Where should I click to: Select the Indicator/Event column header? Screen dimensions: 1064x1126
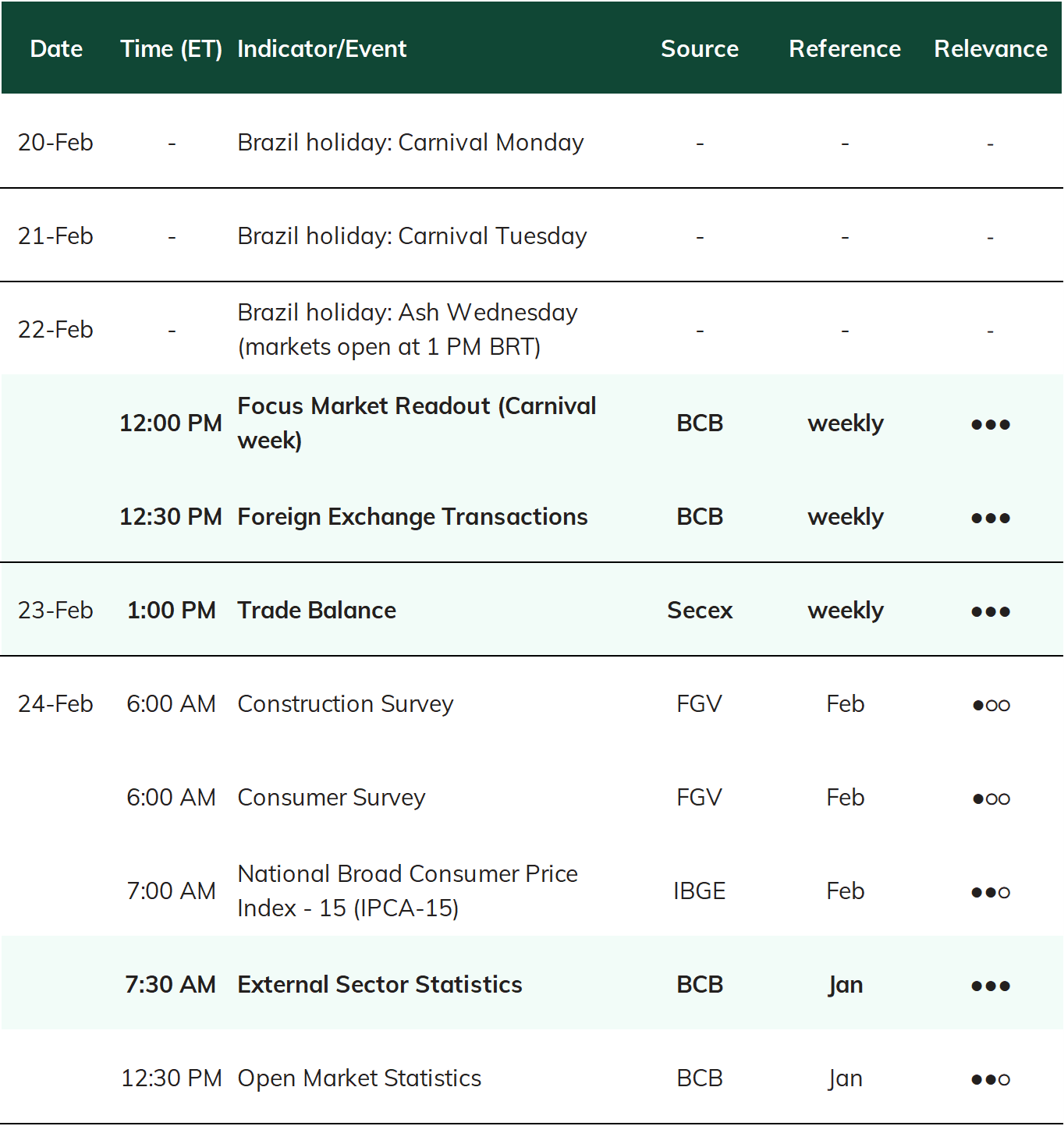[322, 48]
